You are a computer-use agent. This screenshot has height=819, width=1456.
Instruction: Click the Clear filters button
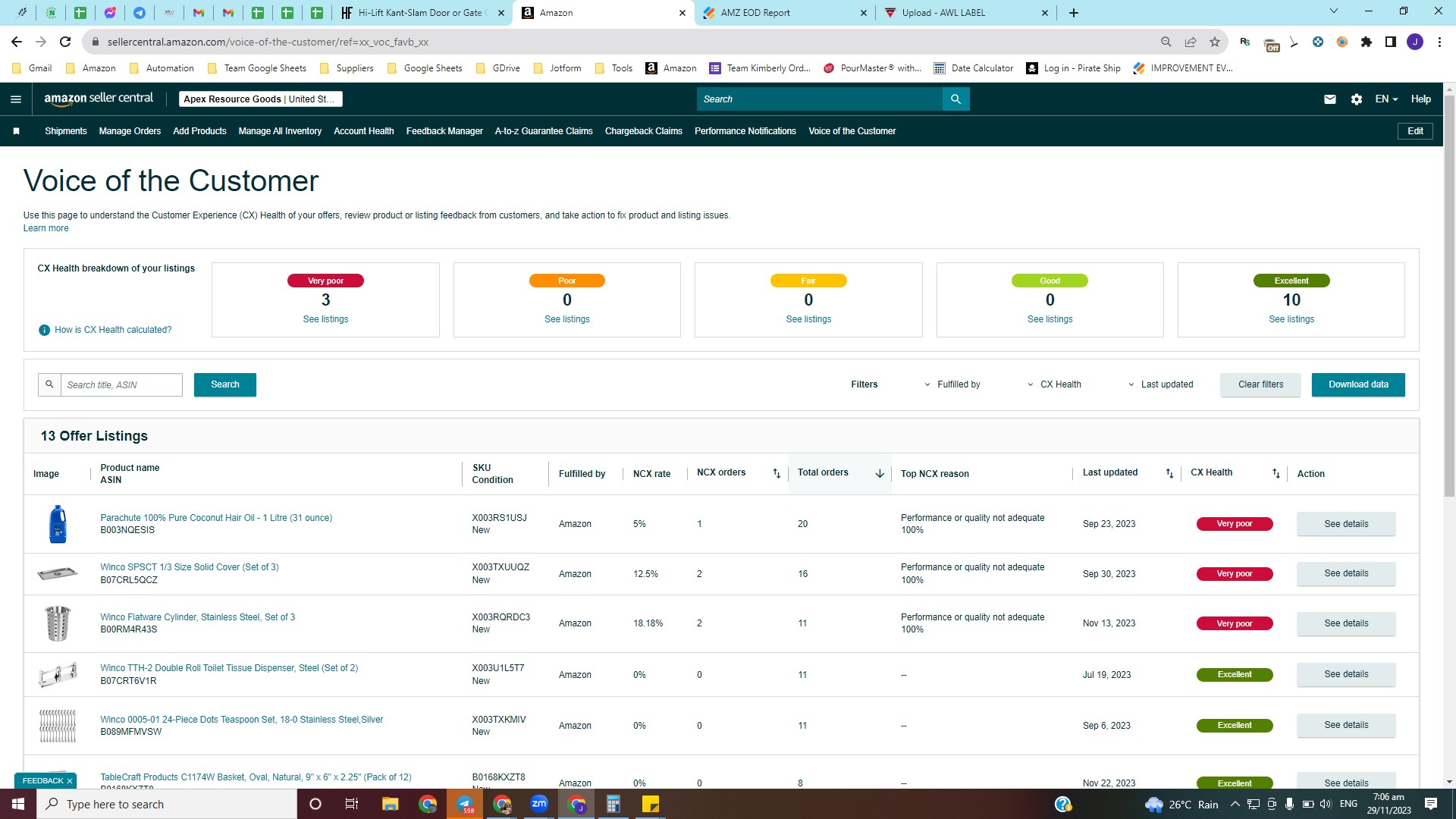tap(1260, 384)
